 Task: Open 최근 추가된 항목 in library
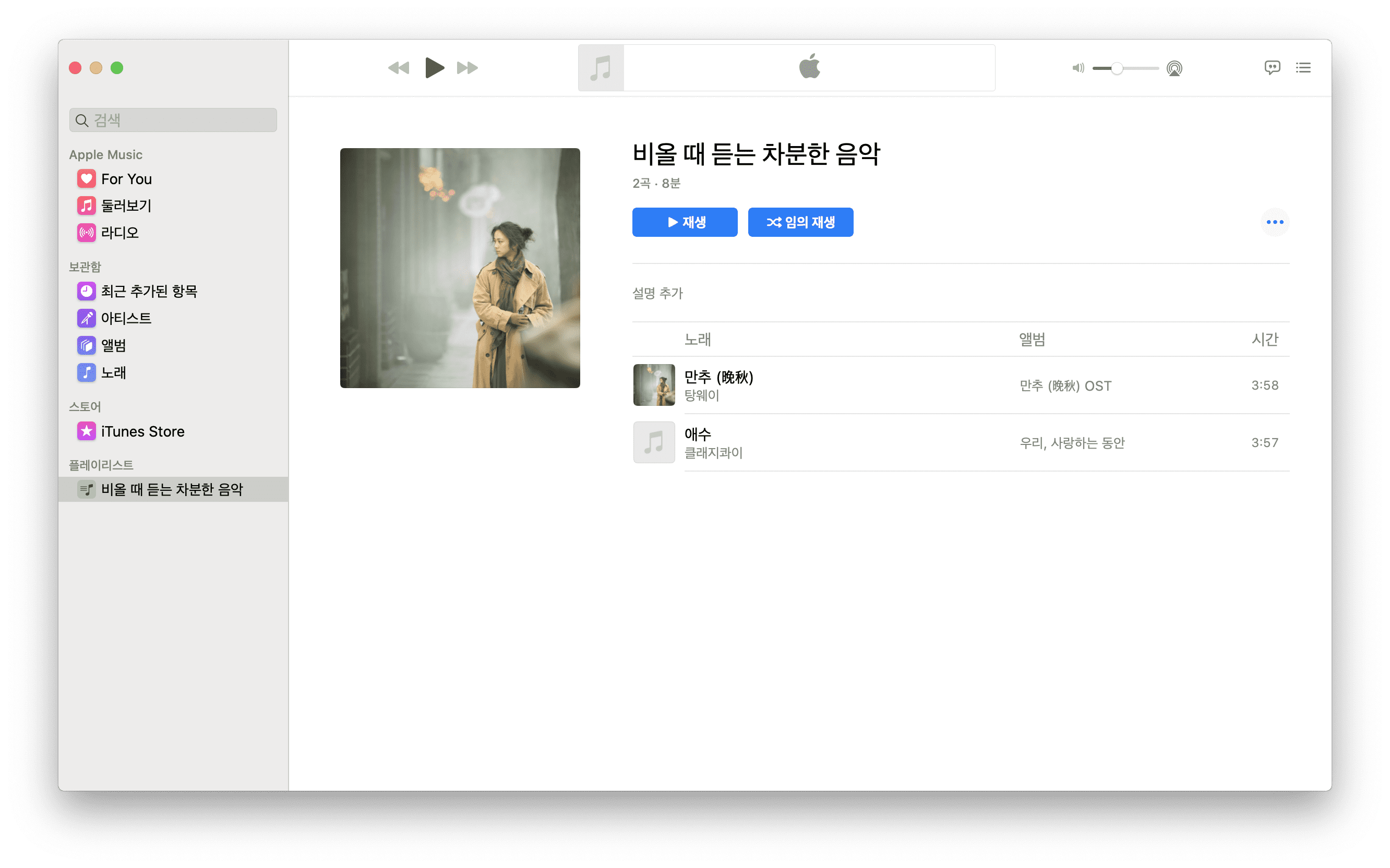[x=149, y=291]
